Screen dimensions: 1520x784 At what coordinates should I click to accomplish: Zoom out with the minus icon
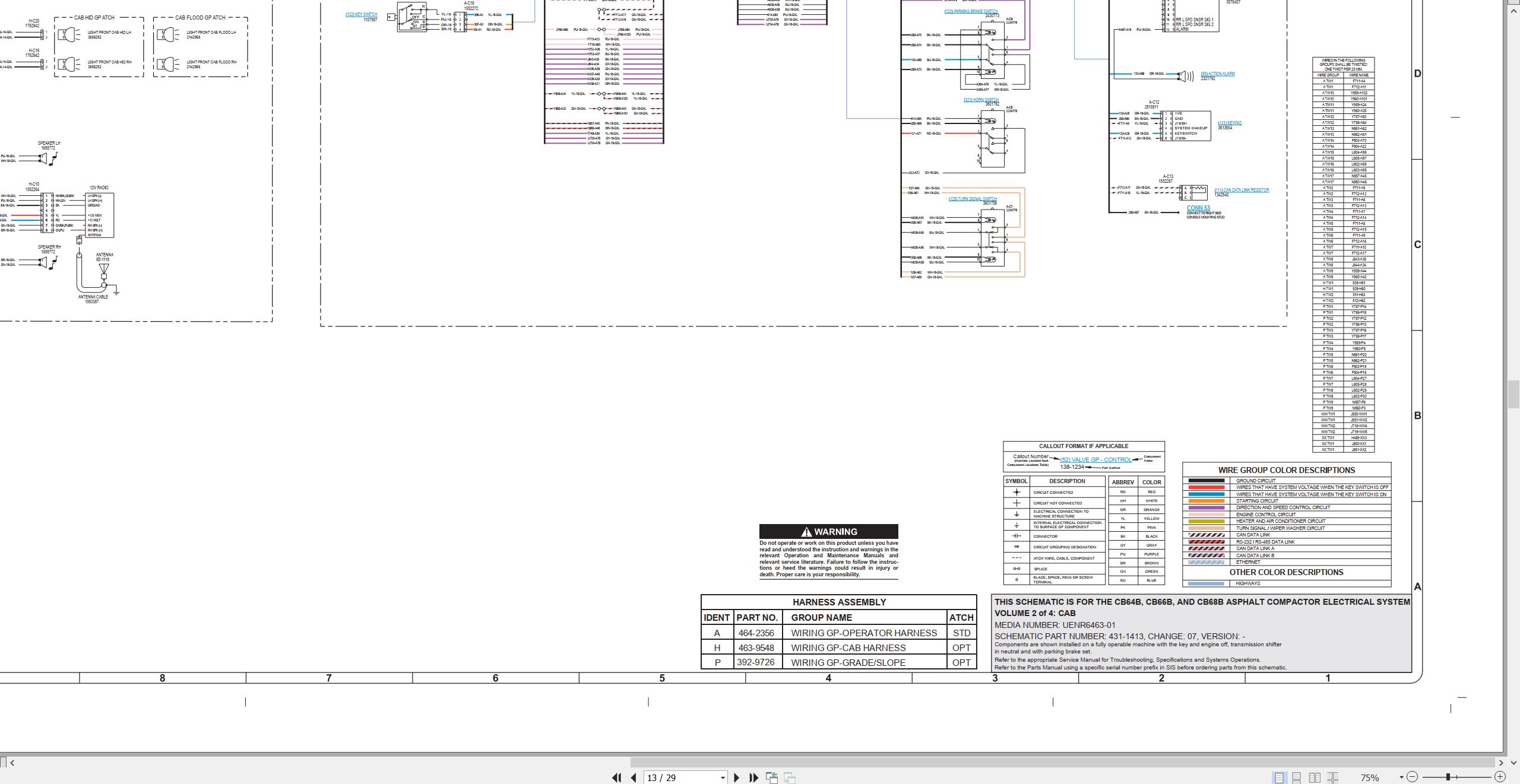pyautogui.click(x=1413, y=777)
